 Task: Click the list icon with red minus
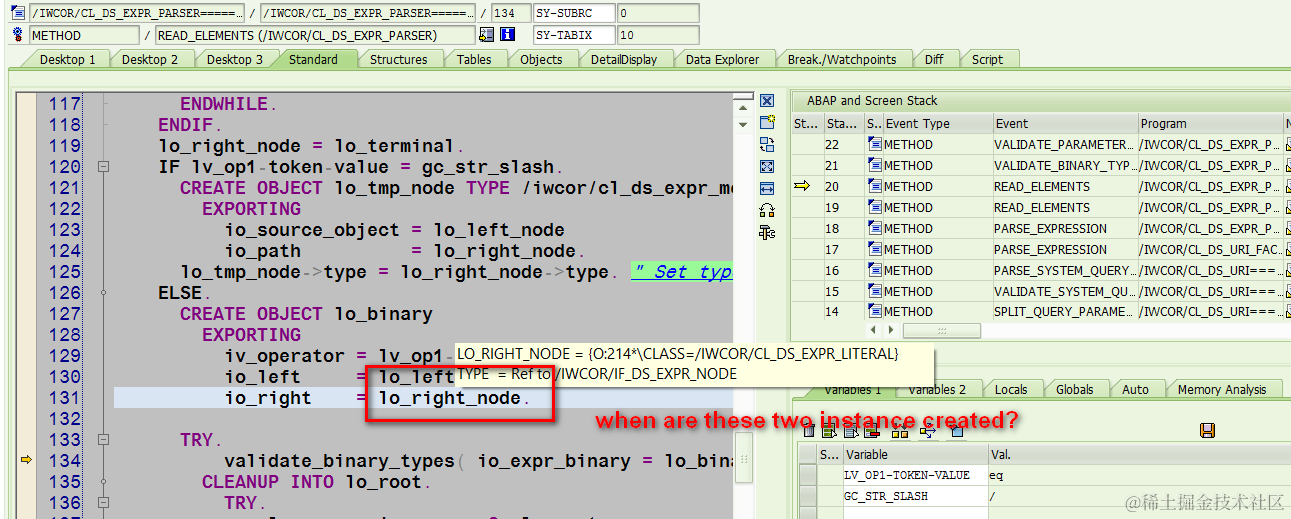pos(872,431)
